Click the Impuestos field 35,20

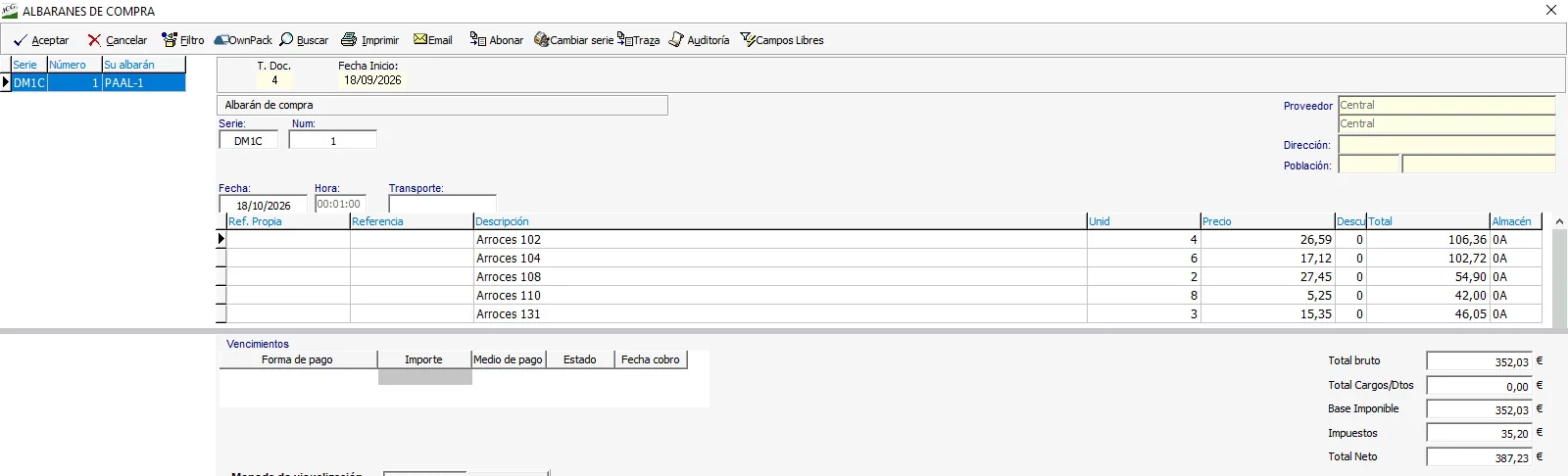point(1480,433)
